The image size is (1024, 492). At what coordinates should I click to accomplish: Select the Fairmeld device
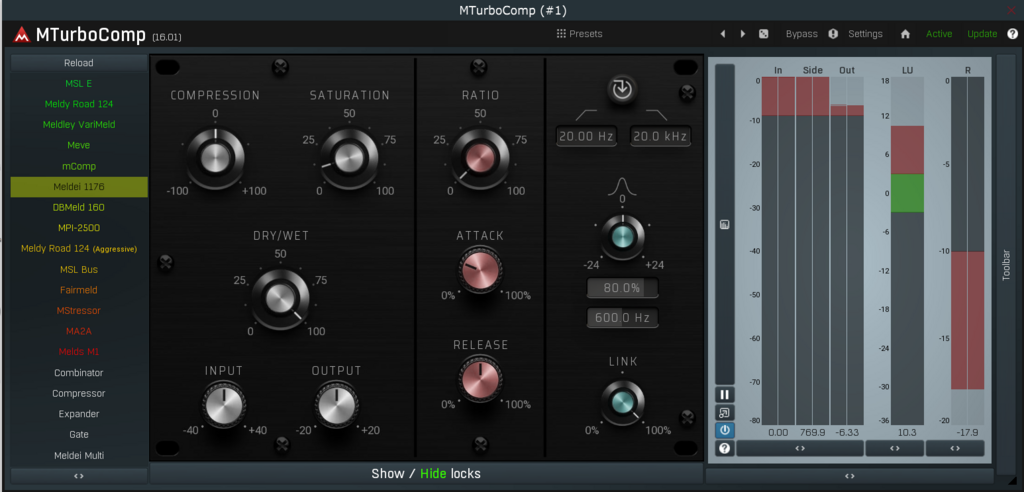[x=78, y=289]
